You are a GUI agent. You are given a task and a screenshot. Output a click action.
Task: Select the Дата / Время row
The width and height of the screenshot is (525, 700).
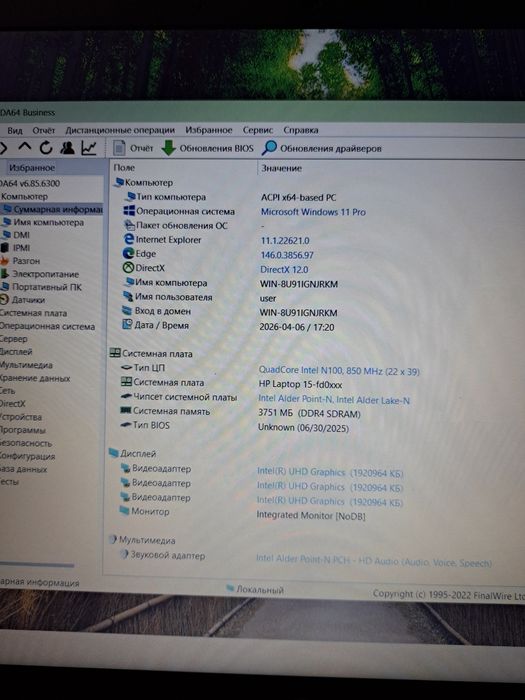(228, 326)
